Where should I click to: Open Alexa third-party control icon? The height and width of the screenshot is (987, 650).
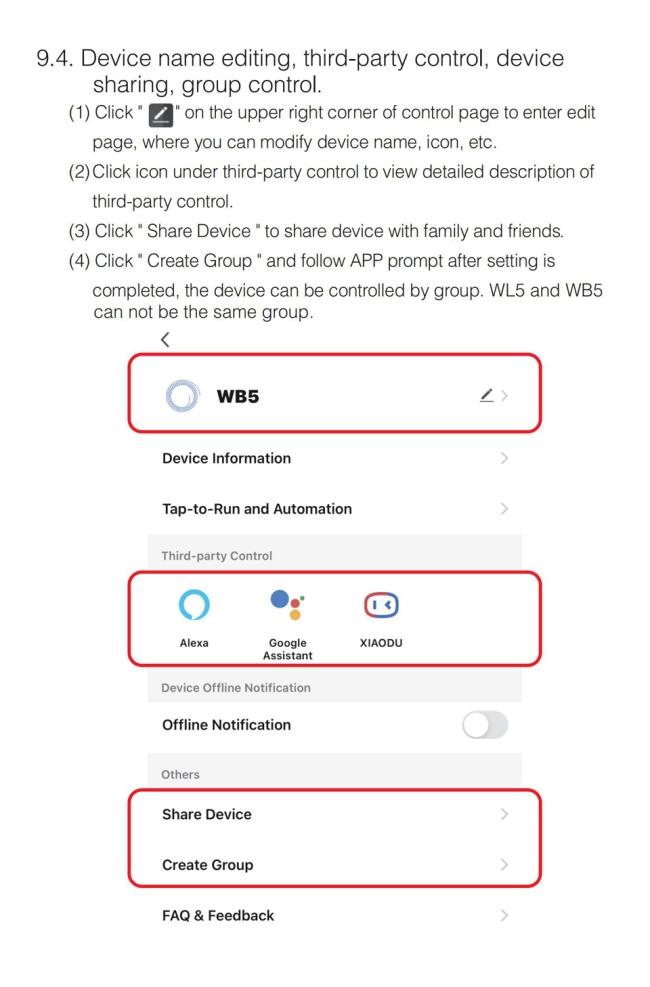[194, 604]
